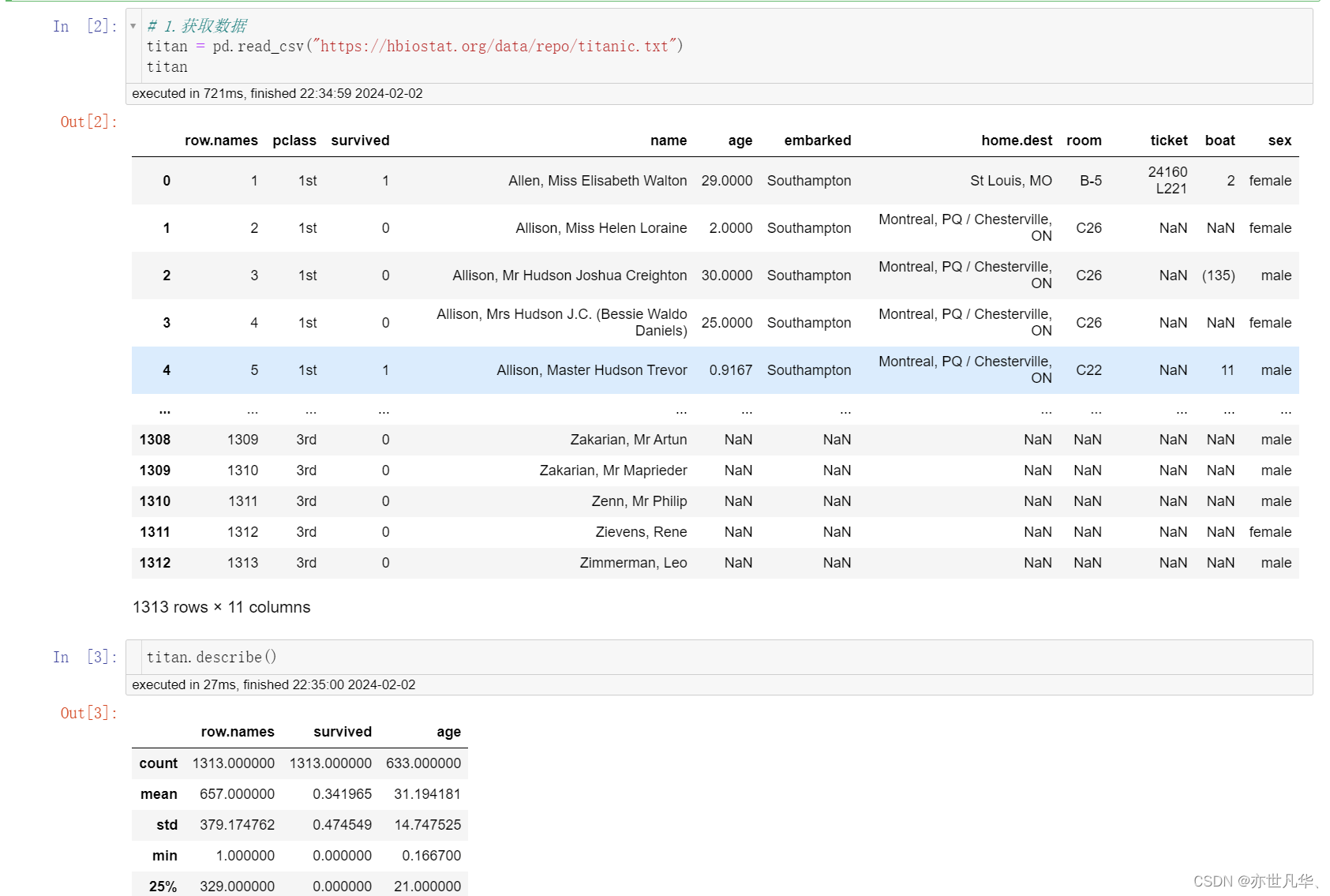Click the name column header
The image size is (1330, 896).
click(669, 141)
